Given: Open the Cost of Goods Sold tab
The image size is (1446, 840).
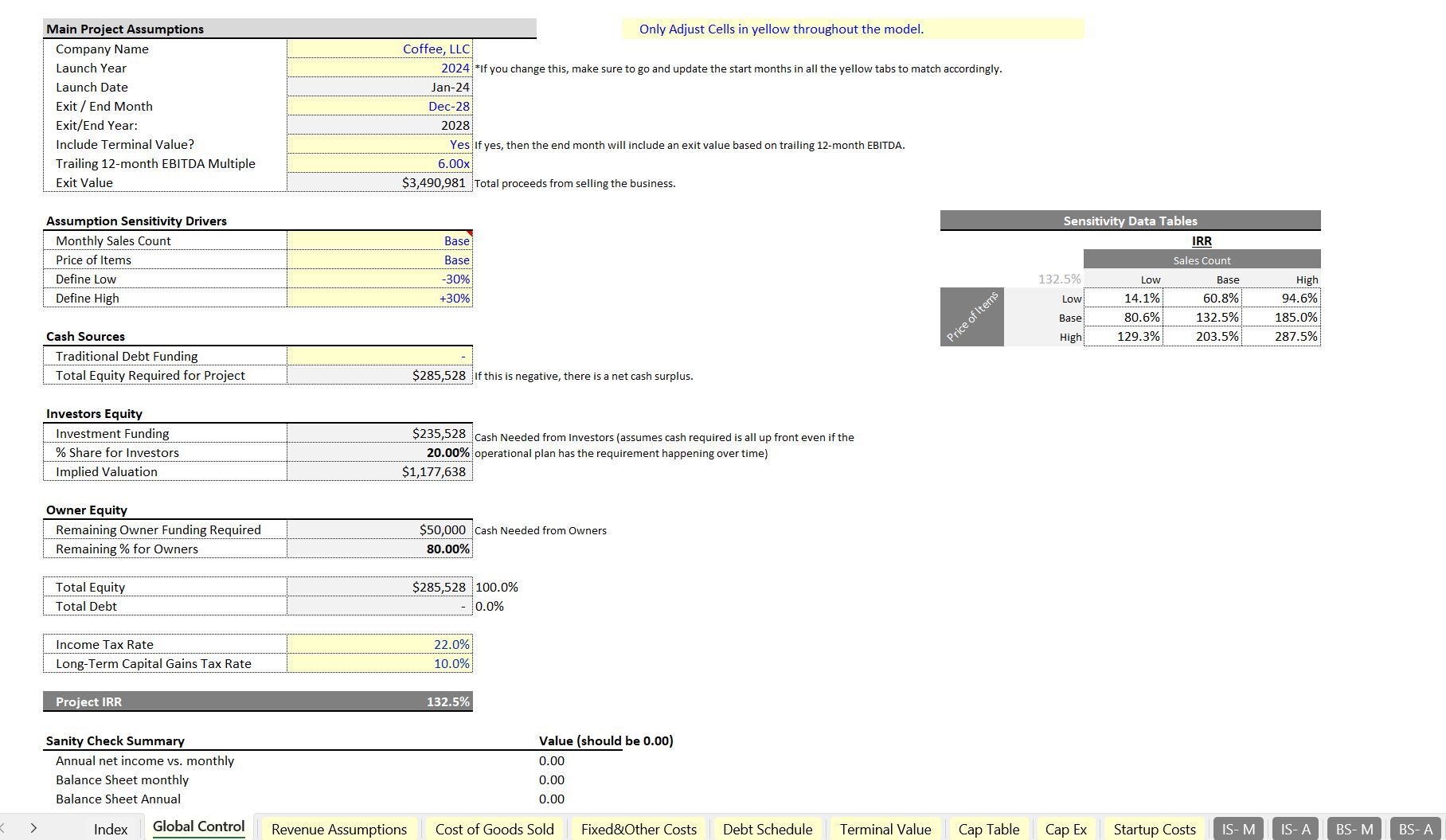Looking at the screenshot, I should 494,829.
